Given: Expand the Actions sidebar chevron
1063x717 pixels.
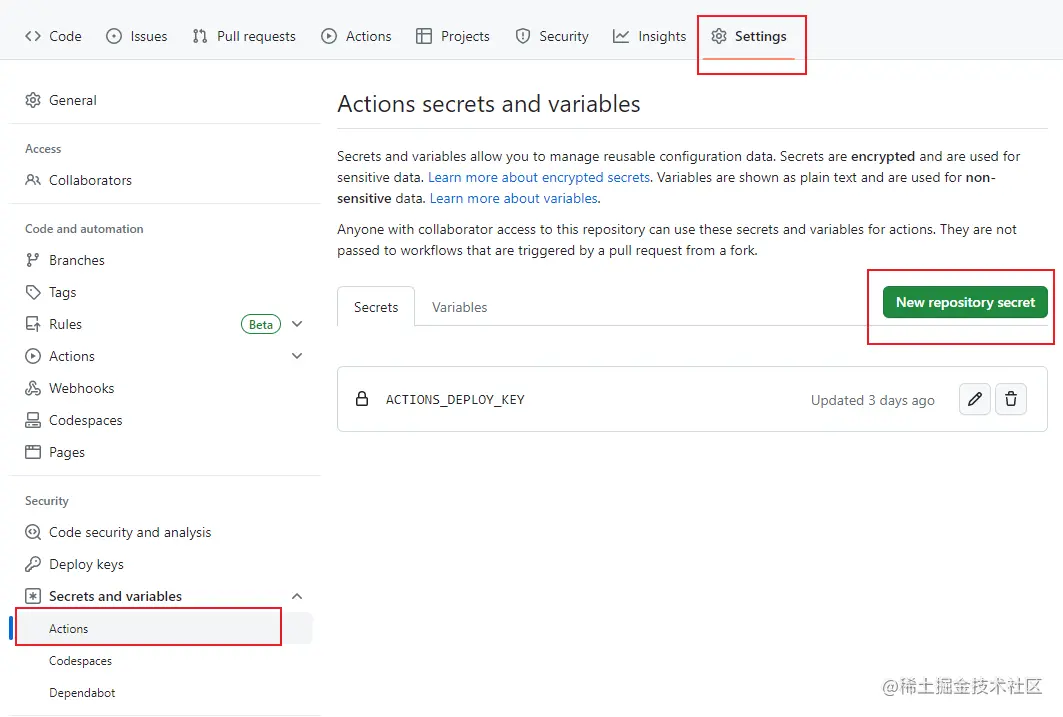Looking at the screenshot, I should click(297, 356).
